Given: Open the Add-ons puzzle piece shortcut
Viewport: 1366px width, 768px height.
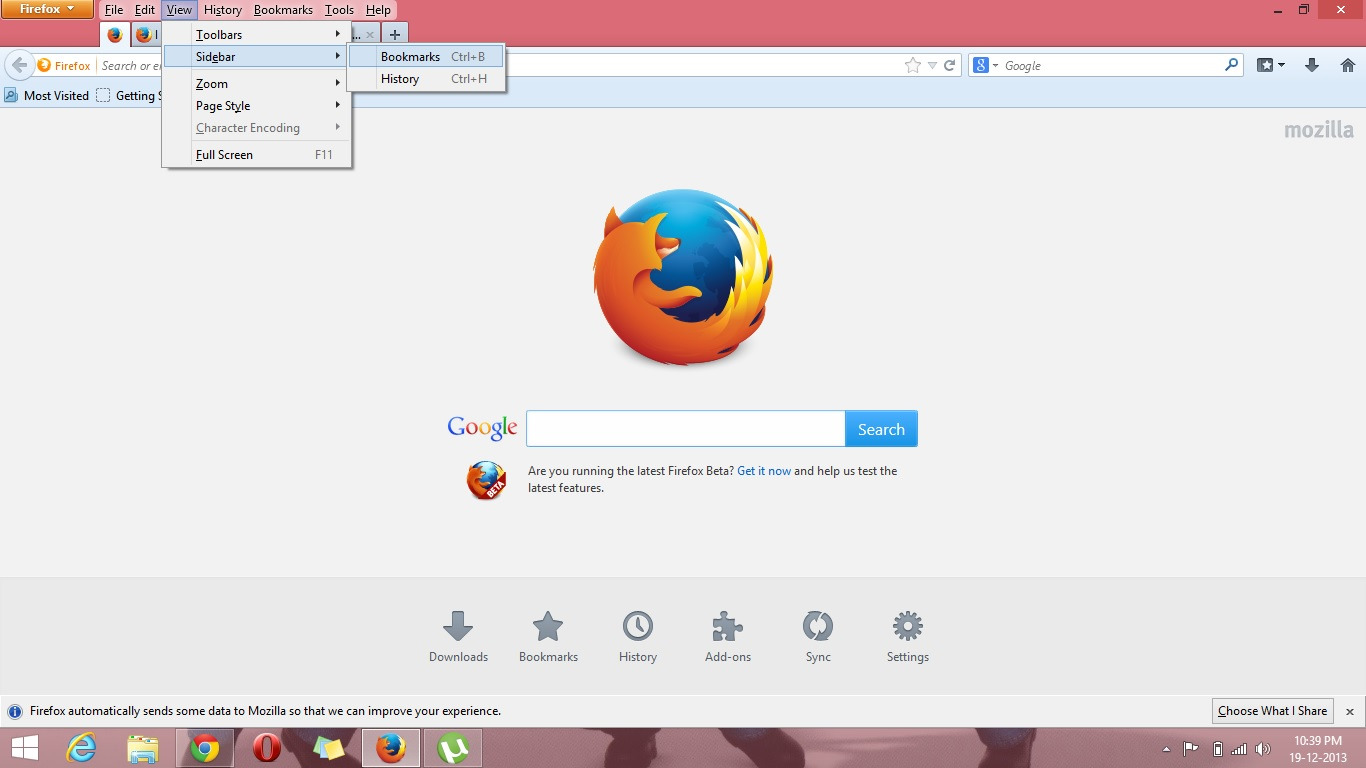Looking at the screenshot, I should pyautogui.click(x=728, y=637).
